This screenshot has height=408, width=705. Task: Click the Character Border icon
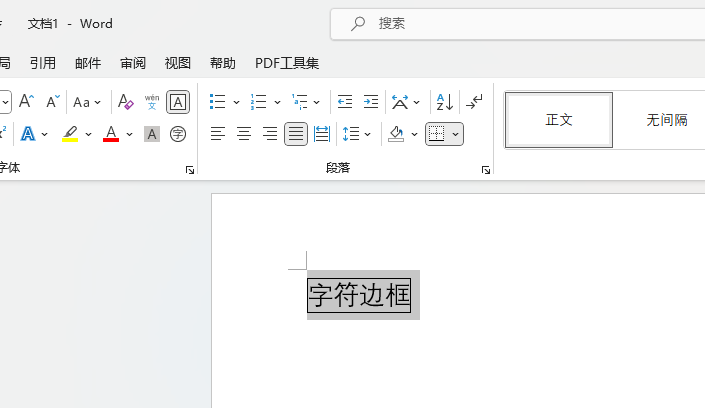pos(178,102)
